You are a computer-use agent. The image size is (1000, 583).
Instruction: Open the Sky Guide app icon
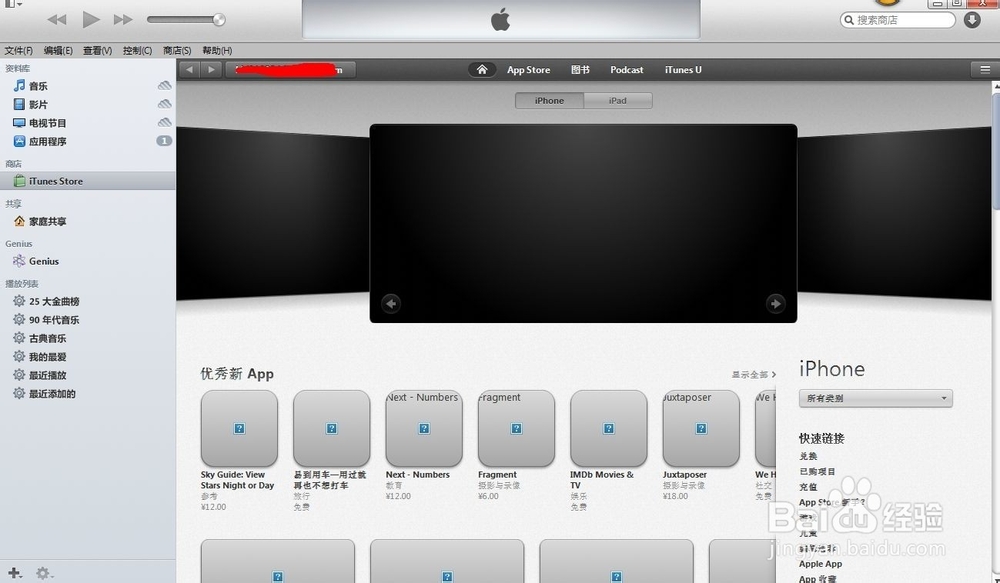239,428
